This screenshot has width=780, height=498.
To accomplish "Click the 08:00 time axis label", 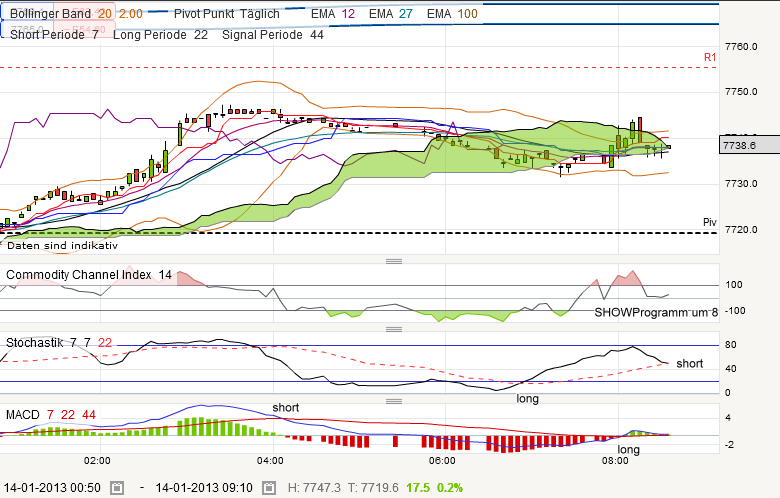I will tap(615, 461).
